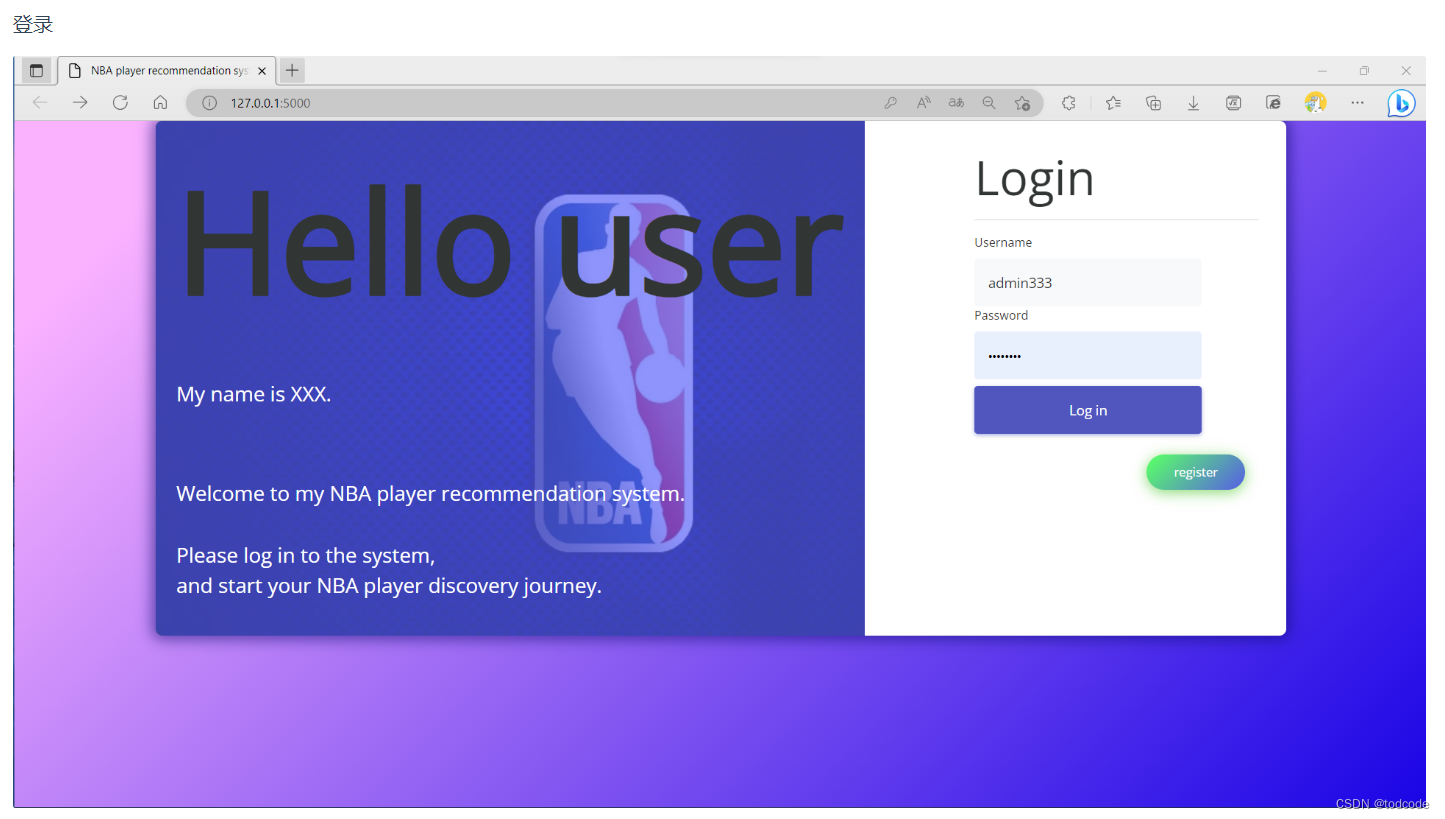1445x819 pixels.
Task: Open Bing chat sidebar
Action: [1401, 103]
